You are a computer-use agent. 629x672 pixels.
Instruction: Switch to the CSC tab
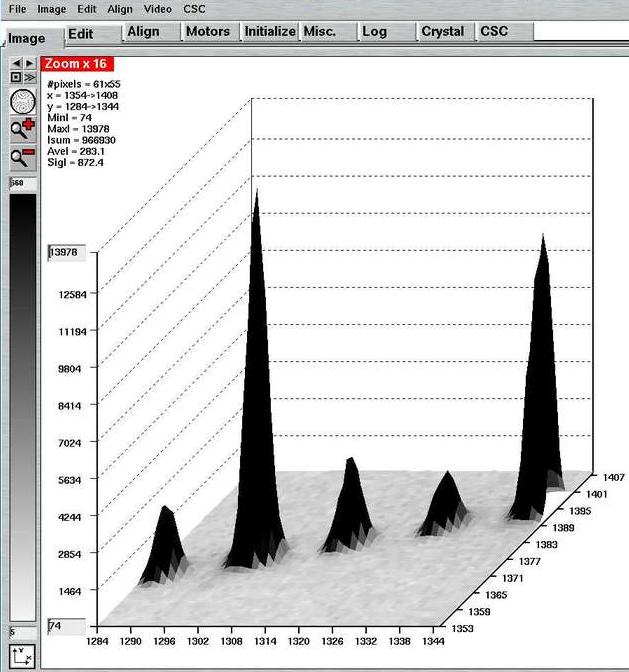click(505, 32)
